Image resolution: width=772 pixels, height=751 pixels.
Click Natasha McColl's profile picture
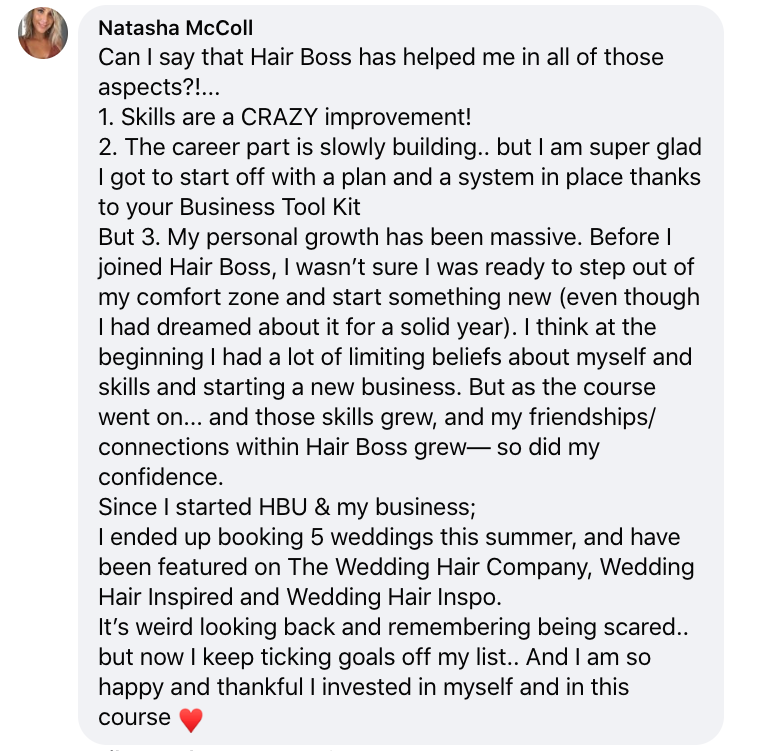tap(43, 32)
